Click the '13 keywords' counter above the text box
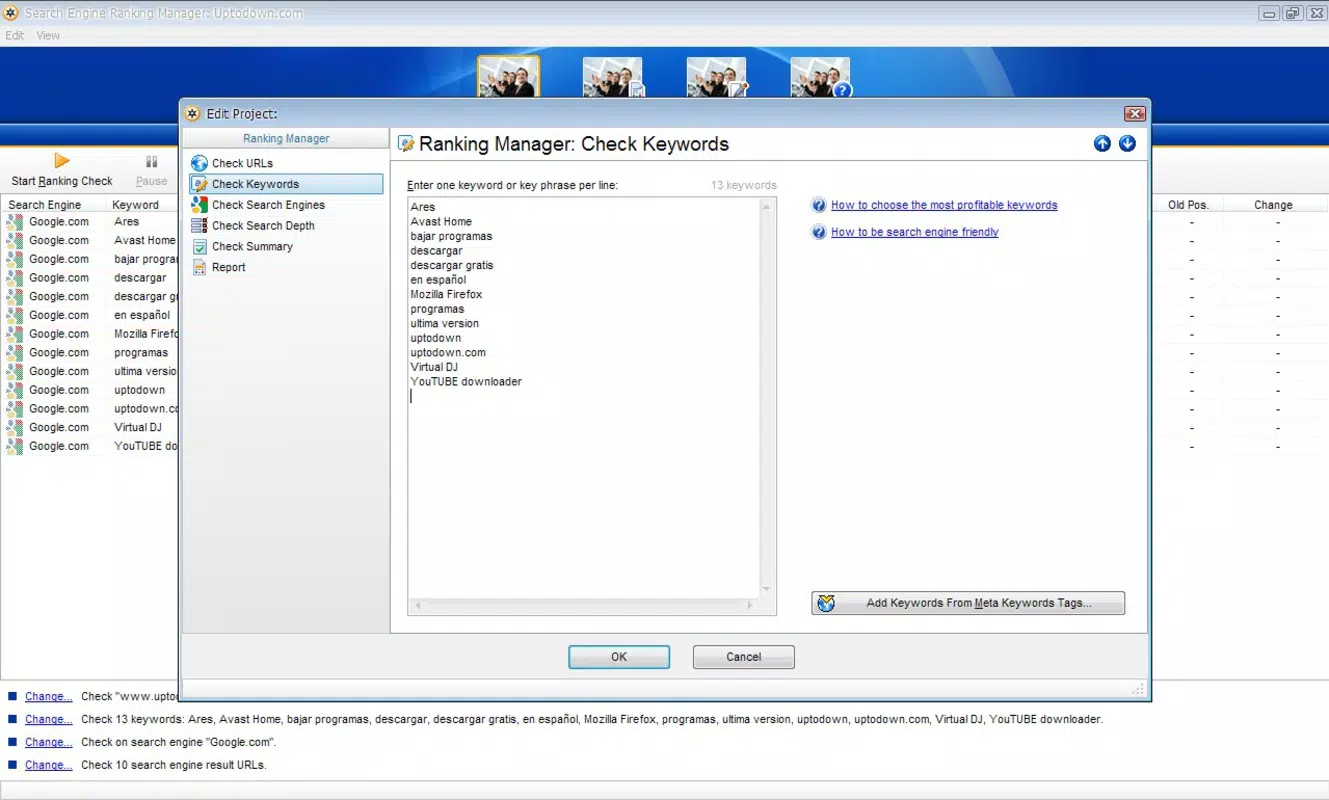This screenshot has height=800, width=1329. click(x=744, y=185)
